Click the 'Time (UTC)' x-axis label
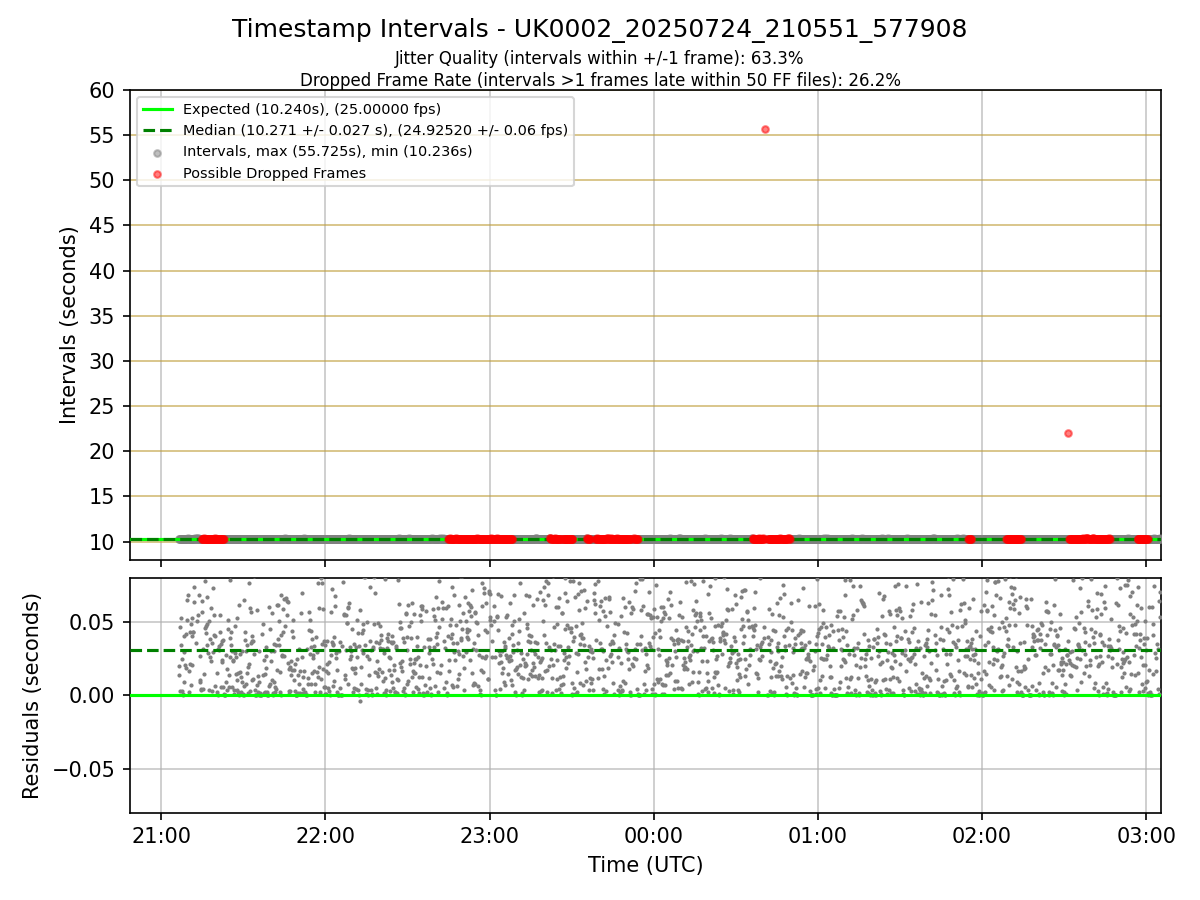This screenshot has height=900, width=1200. [x=645, y=865]
